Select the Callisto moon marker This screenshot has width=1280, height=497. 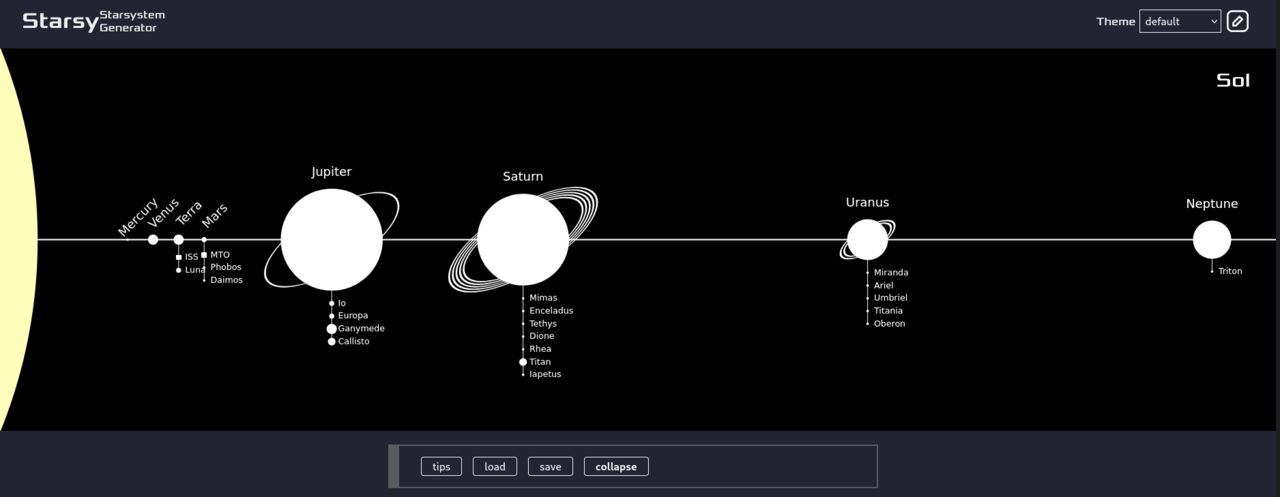point(332,342)
